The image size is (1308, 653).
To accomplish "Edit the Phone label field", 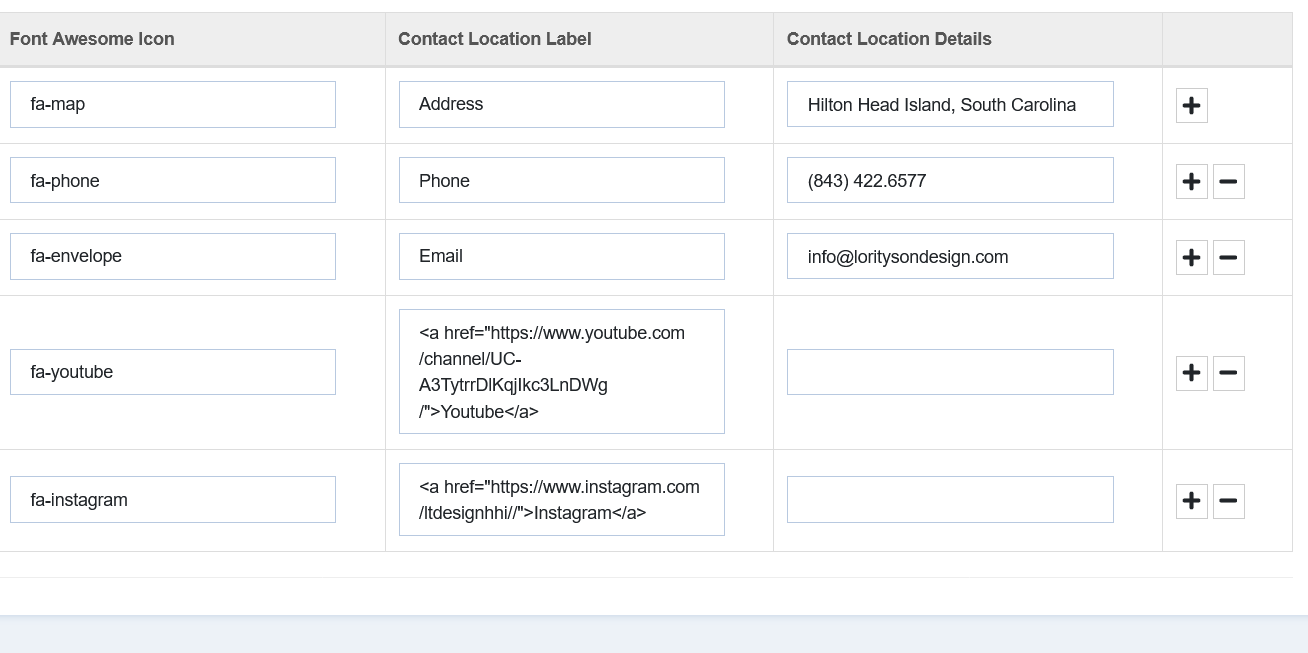I will (x=561, y=180).
